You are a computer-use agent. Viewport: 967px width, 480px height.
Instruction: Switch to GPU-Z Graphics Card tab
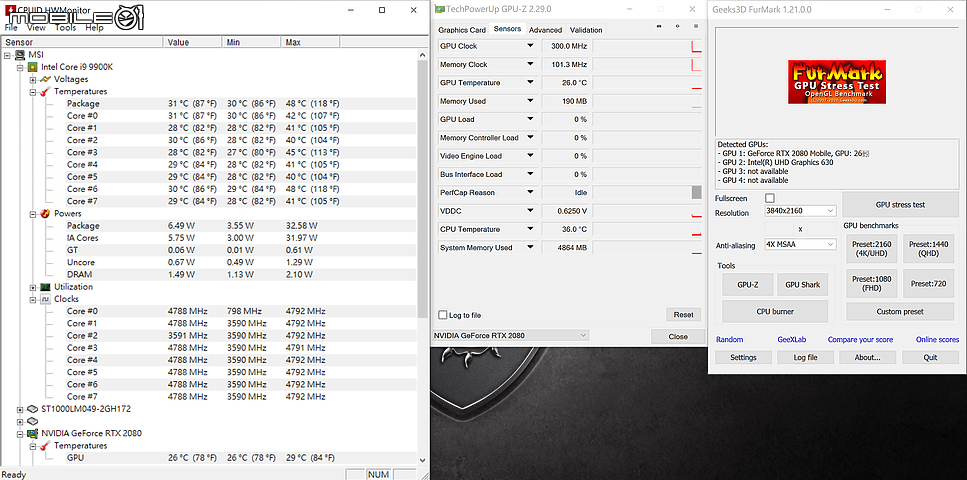(x=462, y=30)
